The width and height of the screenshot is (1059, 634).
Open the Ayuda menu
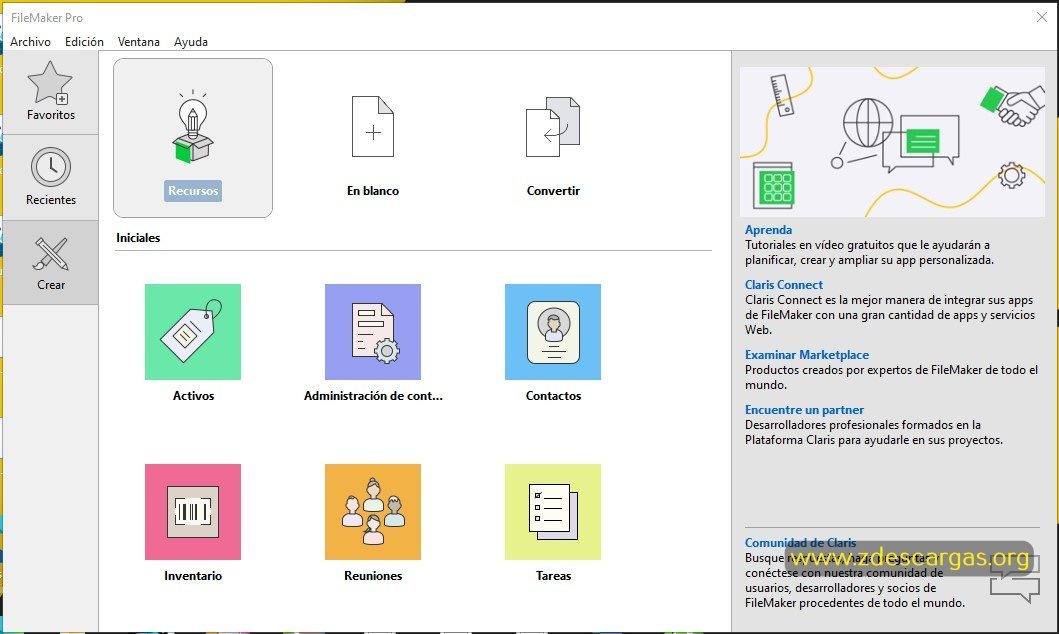190,42
